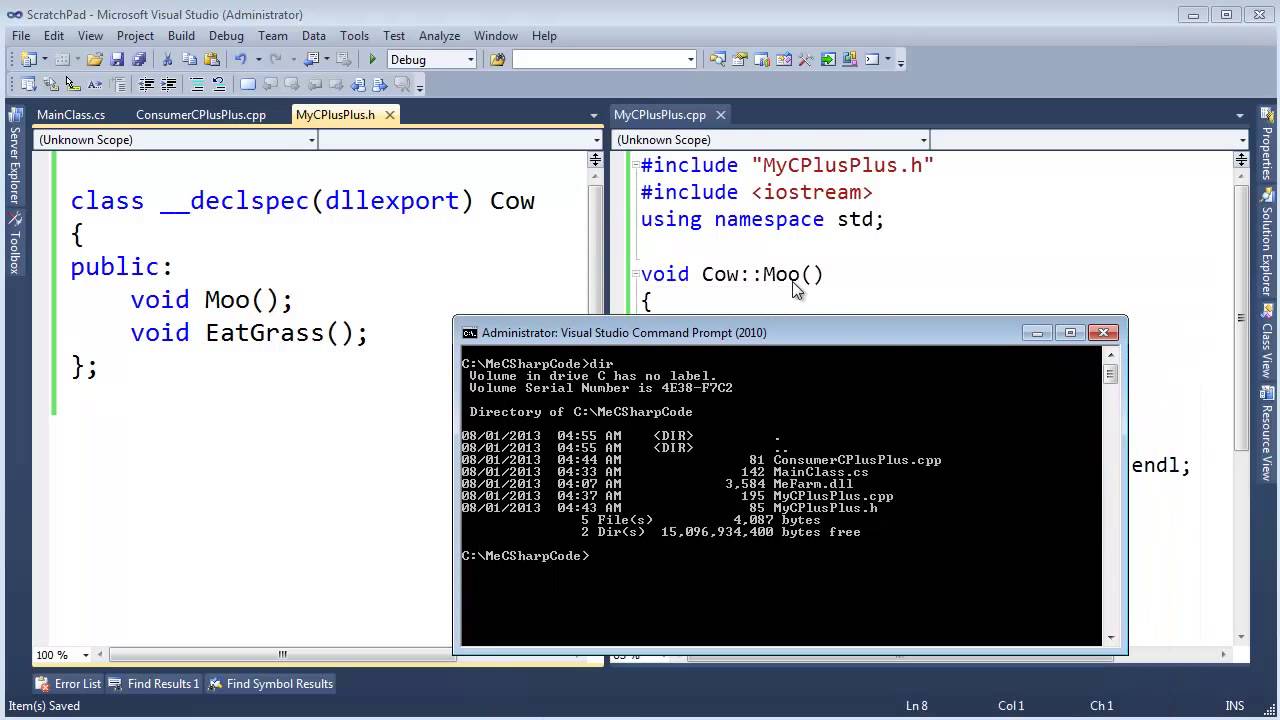Open the Undo history dropdown arrow
Viewport: 1280px width, 720px height.
click(x=258, y=60)
